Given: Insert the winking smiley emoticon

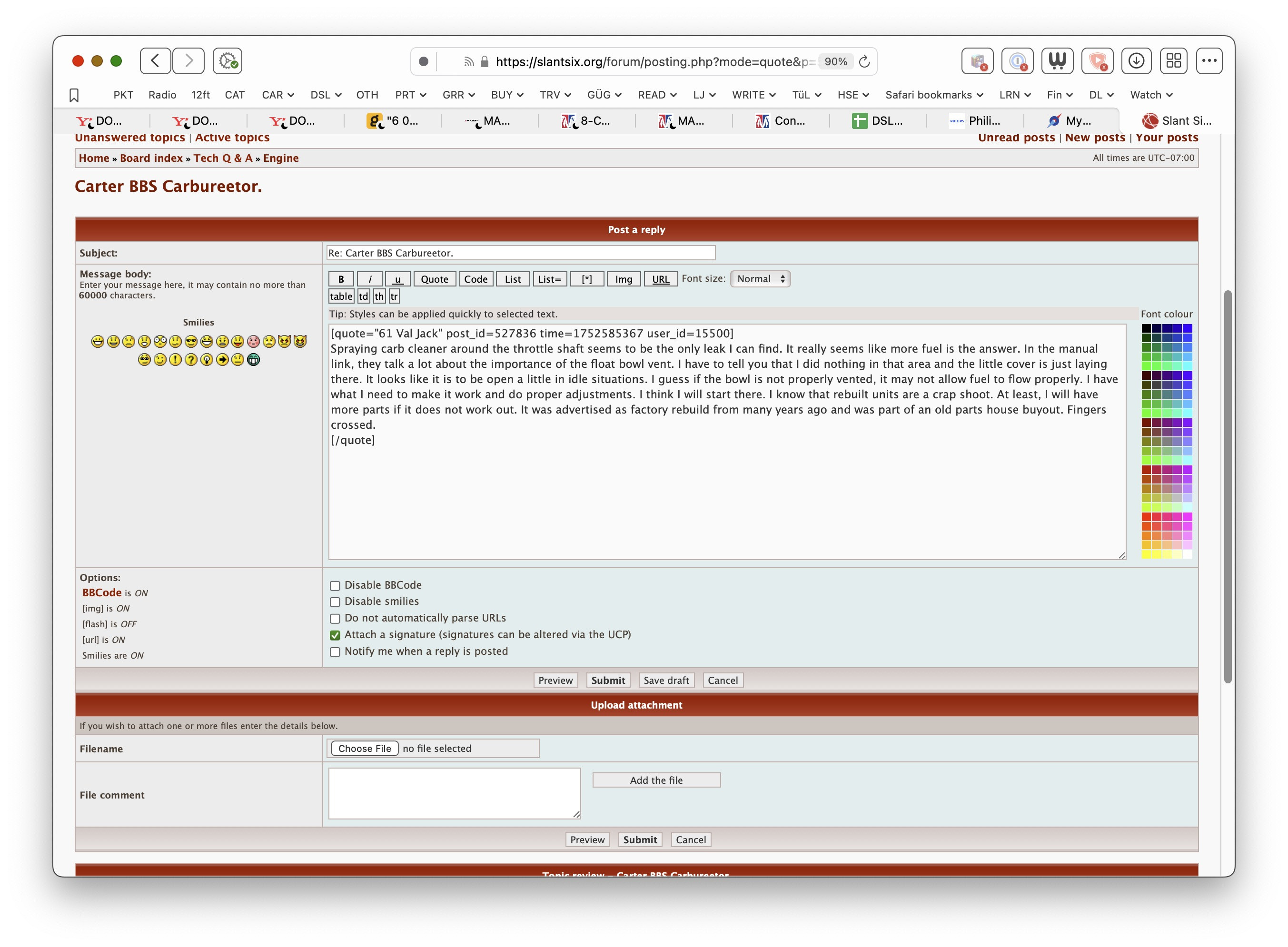Looking at the screenshot, I should pos(160,361).
